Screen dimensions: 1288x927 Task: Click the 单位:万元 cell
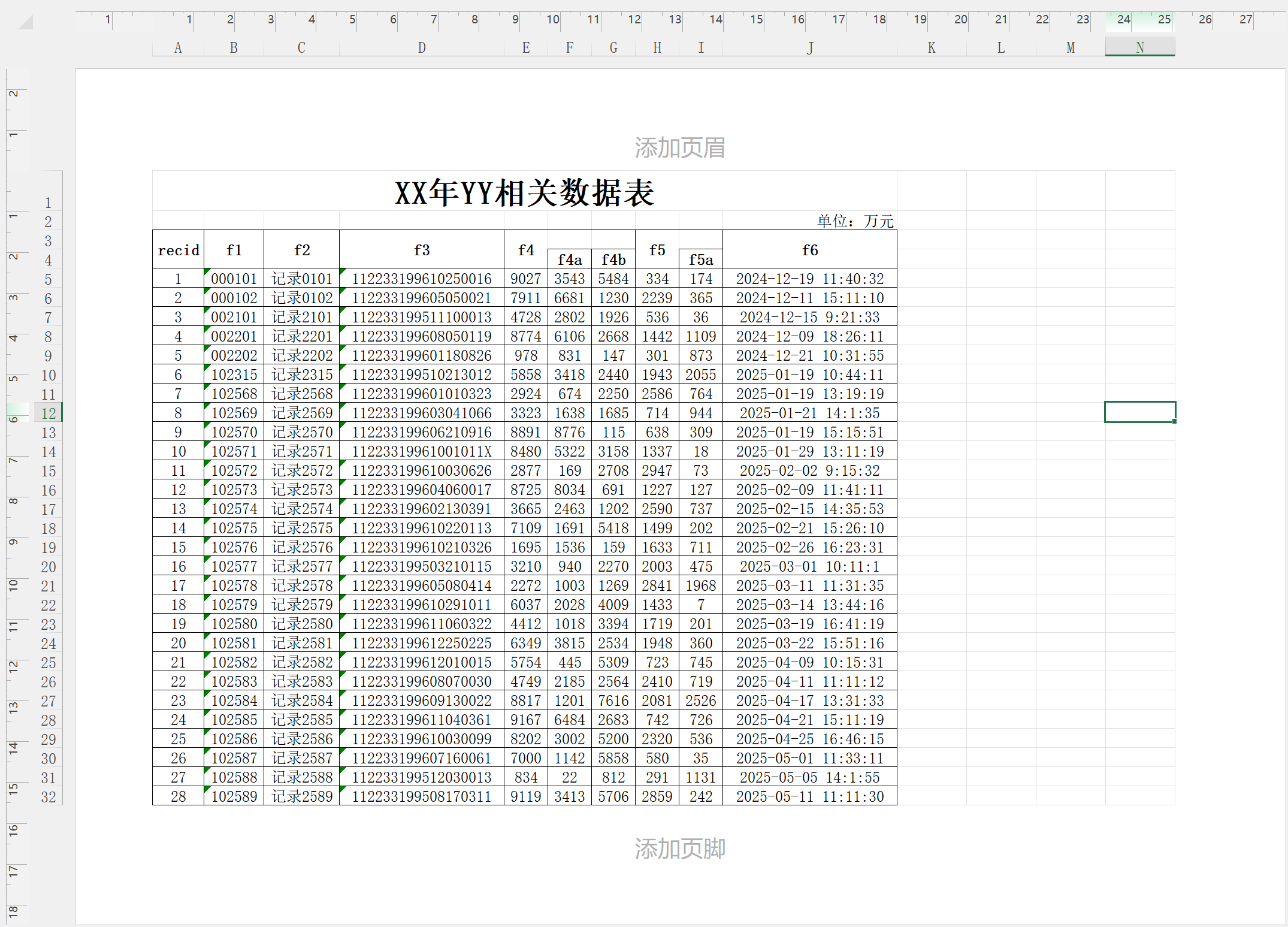tap(855, 221)
